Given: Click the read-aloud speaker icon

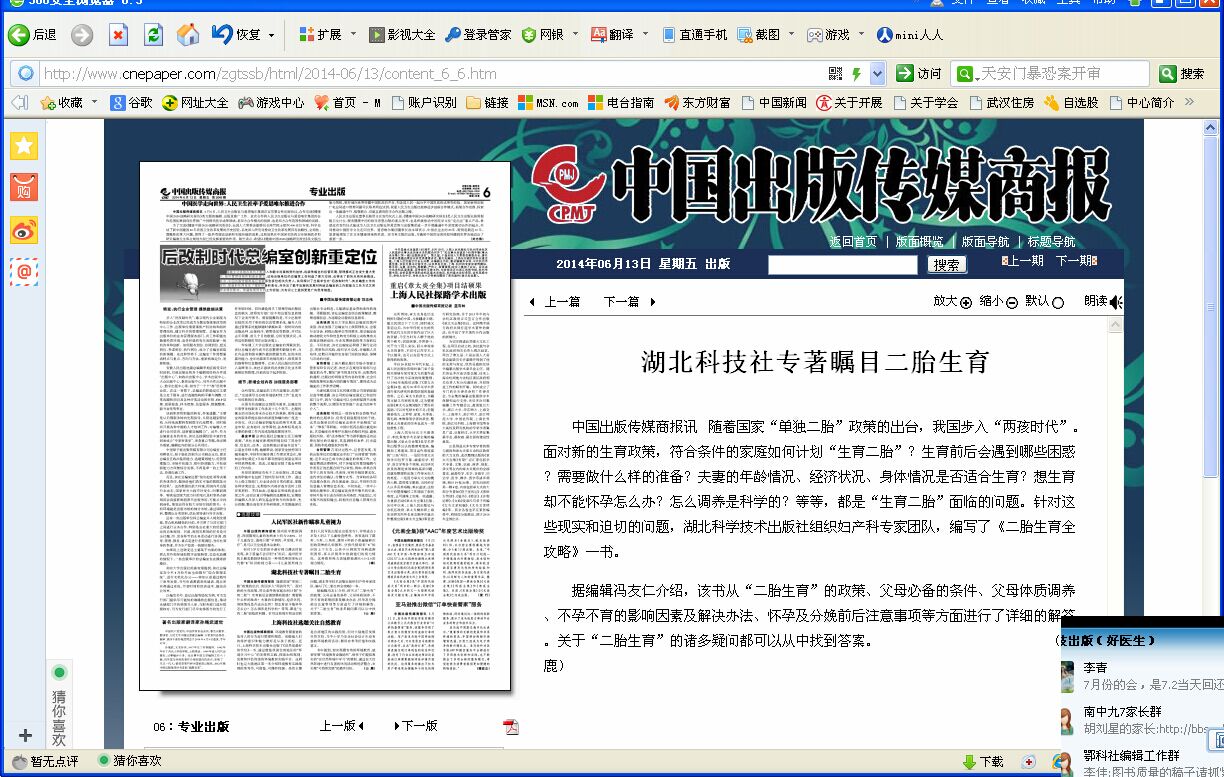Looking at the screenshot, I should pyautogui.click(x=1116, y=302).
